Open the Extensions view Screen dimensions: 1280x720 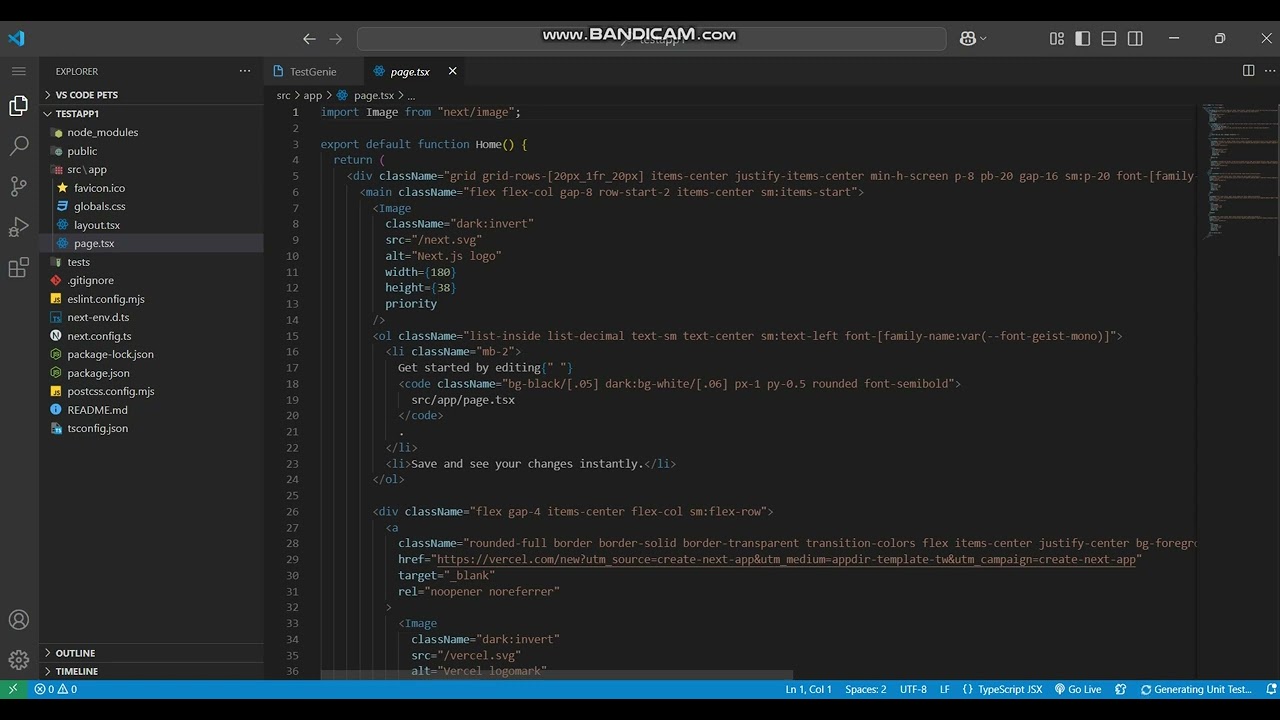coord(18,268)
